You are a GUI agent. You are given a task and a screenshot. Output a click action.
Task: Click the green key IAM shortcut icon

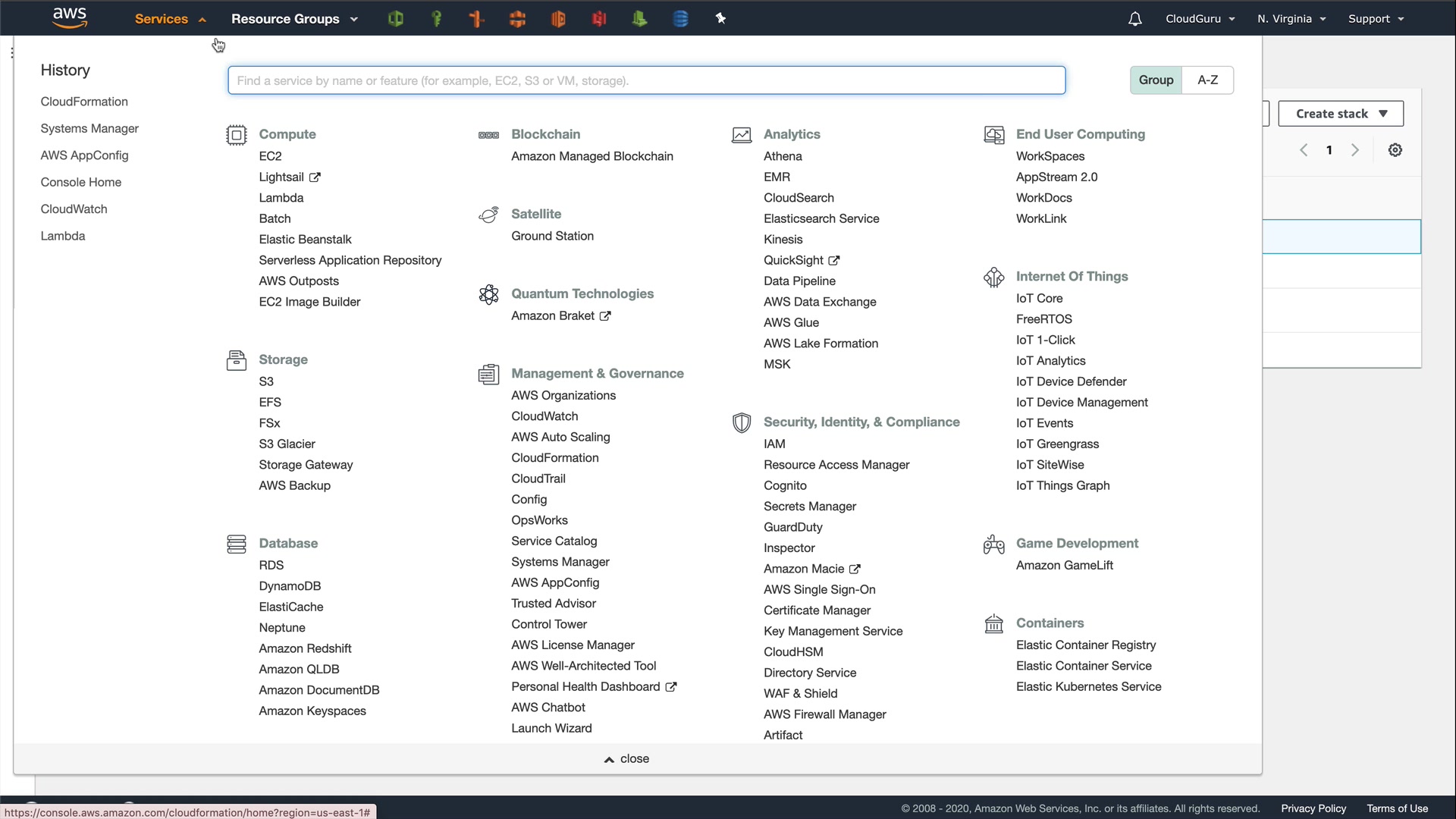tap(436, 18)
